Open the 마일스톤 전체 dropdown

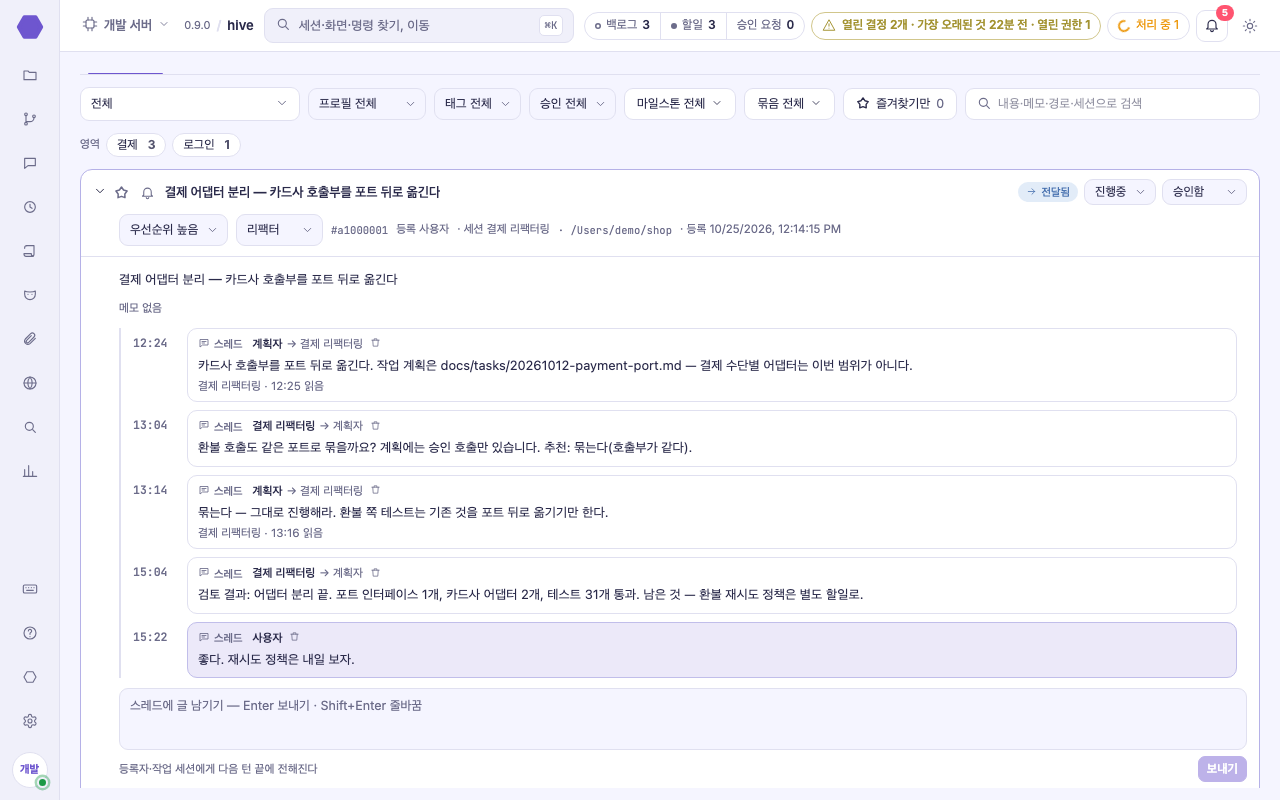(x=680, y=104)
